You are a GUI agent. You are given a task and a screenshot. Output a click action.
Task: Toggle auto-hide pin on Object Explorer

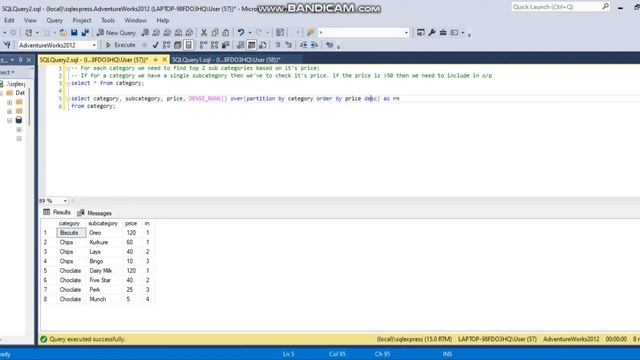(20, 60)
